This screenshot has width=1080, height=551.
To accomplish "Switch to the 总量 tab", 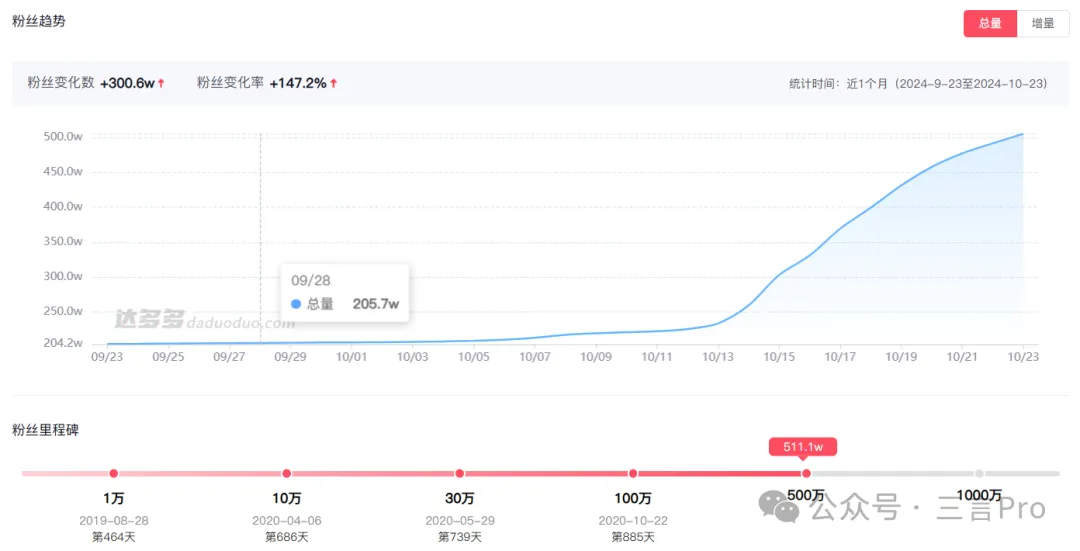I will click(x=990, y=23).
